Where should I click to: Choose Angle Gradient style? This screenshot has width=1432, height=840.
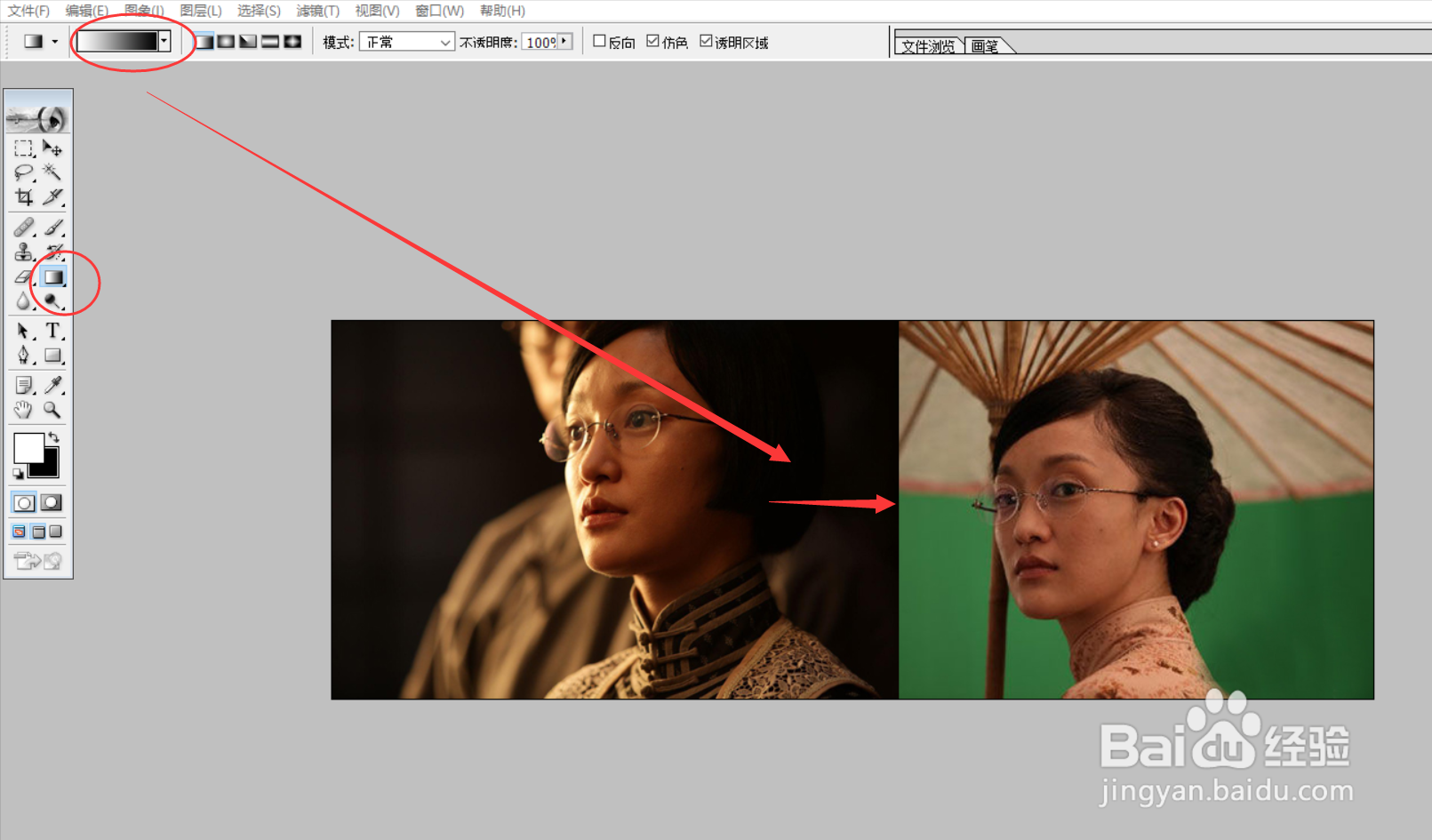pos(248,42)
